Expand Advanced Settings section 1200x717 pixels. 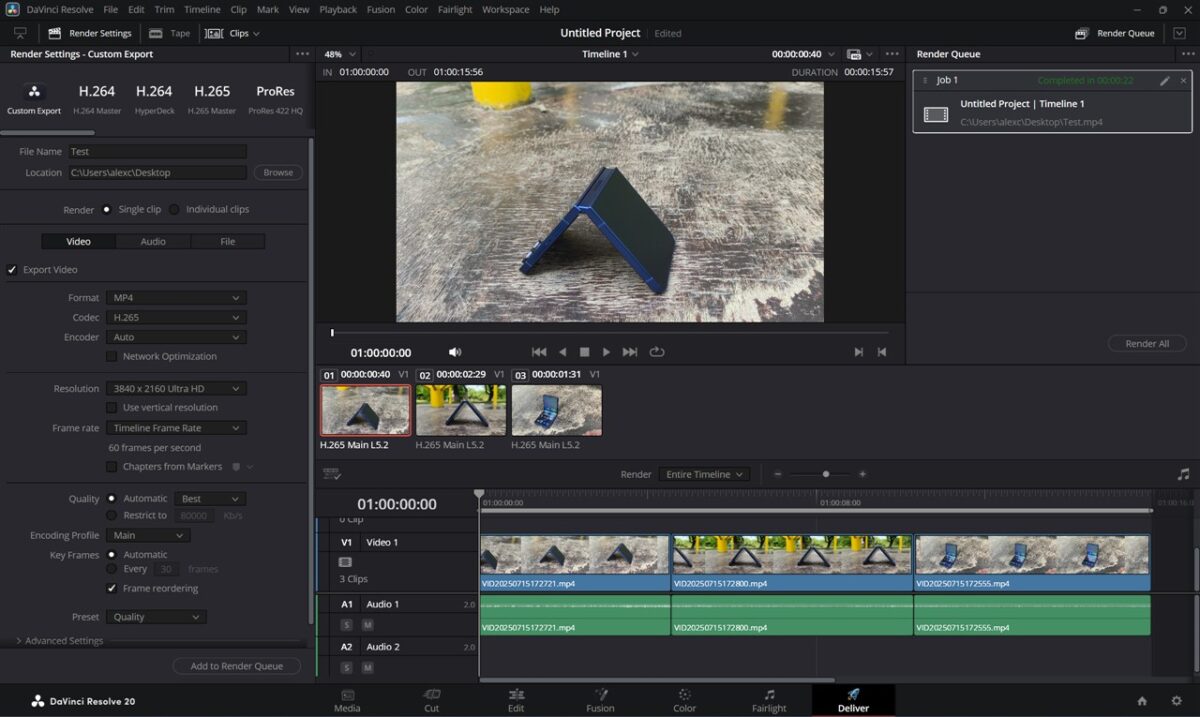60,641
